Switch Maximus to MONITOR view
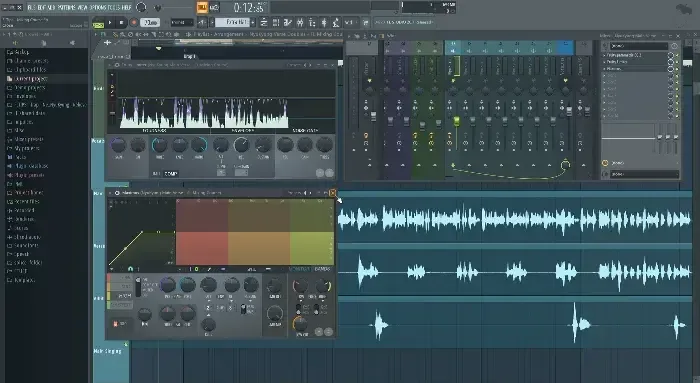This screenshot has width=700, height=383. [x=299, y=269]
